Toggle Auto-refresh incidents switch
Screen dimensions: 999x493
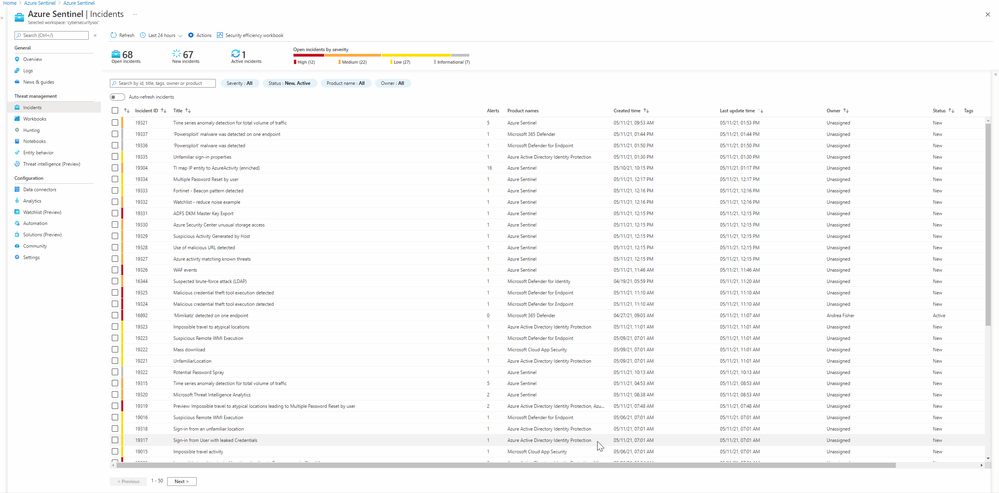tap(117, 97)
